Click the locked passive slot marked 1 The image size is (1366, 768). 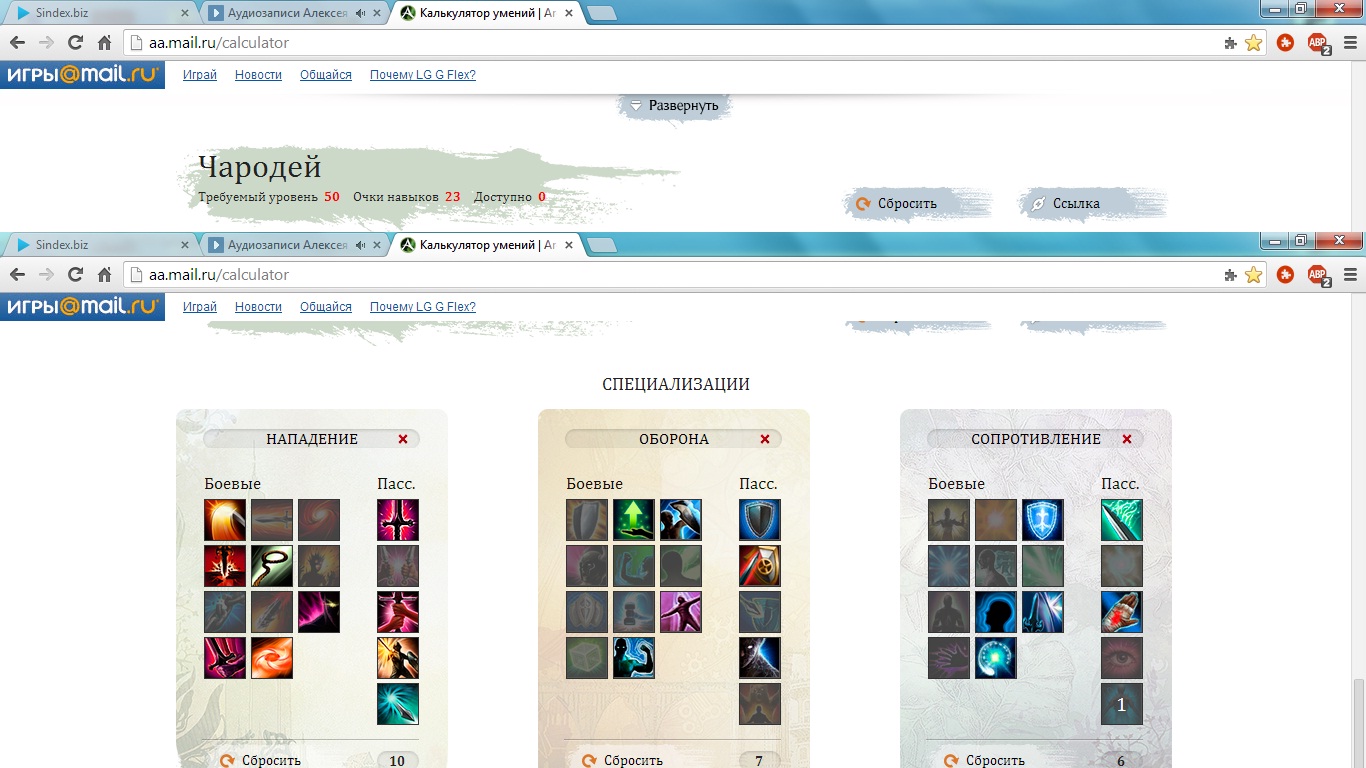click(x=1122, y=704)
